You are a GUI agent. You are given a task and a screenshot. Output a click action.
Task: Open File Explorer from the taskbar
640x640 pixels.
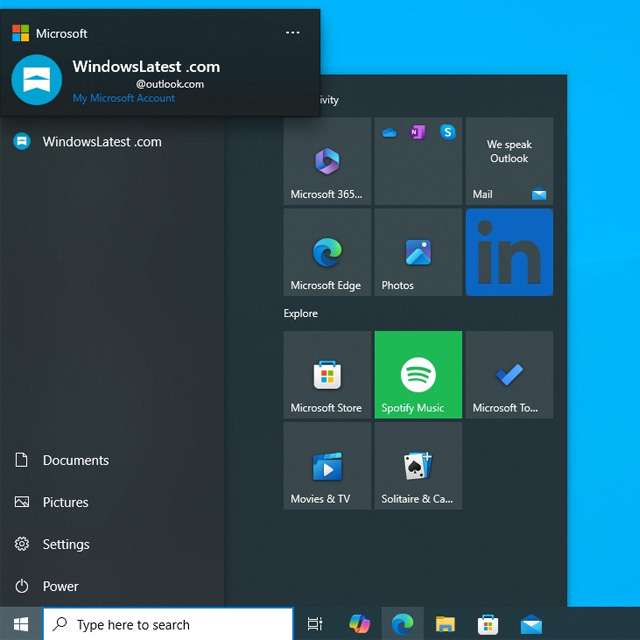[x=445, y=624]
